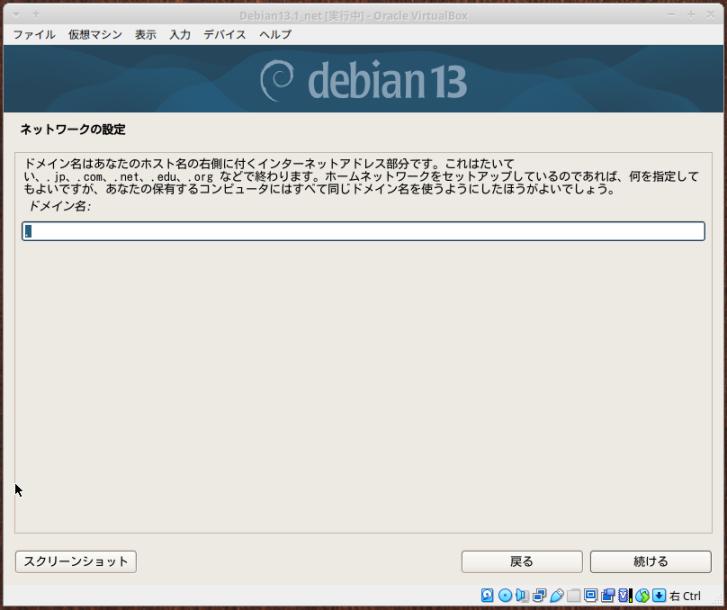Open the ファイル menu
Image resolution: width=727 pixels, height=610 pixels.
point(34,34)
